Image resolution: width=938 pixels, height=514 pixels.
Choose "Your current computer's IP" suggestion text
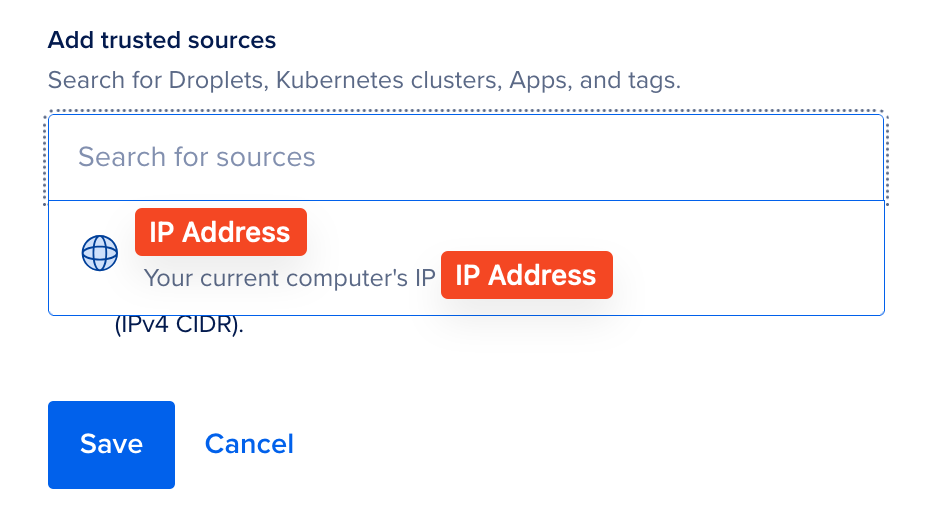coord(290,277)
